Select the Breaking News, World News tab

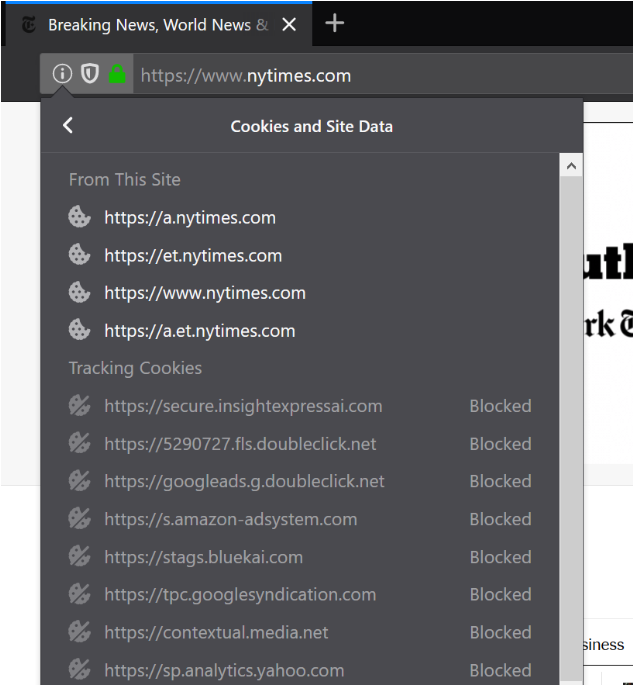coord(158,25)
